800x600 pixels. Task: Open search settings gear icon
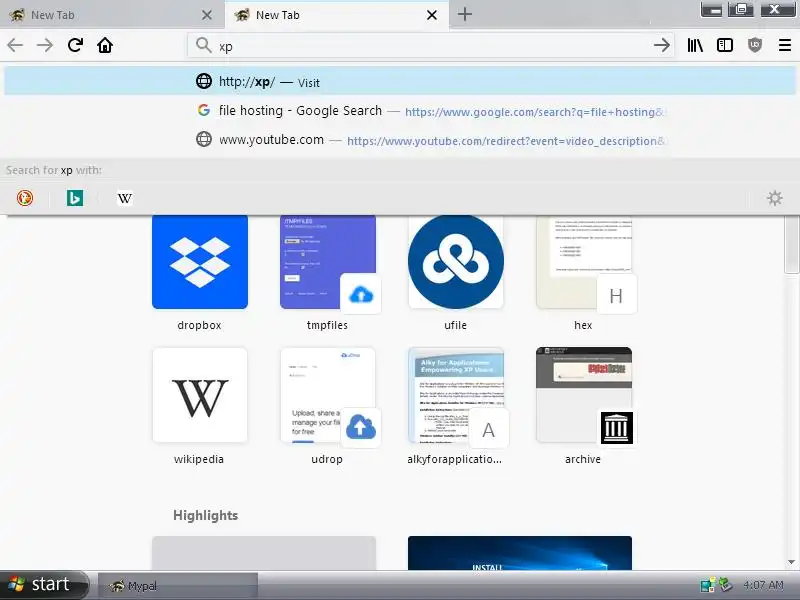pyautogui.click(x=774, y=198)
